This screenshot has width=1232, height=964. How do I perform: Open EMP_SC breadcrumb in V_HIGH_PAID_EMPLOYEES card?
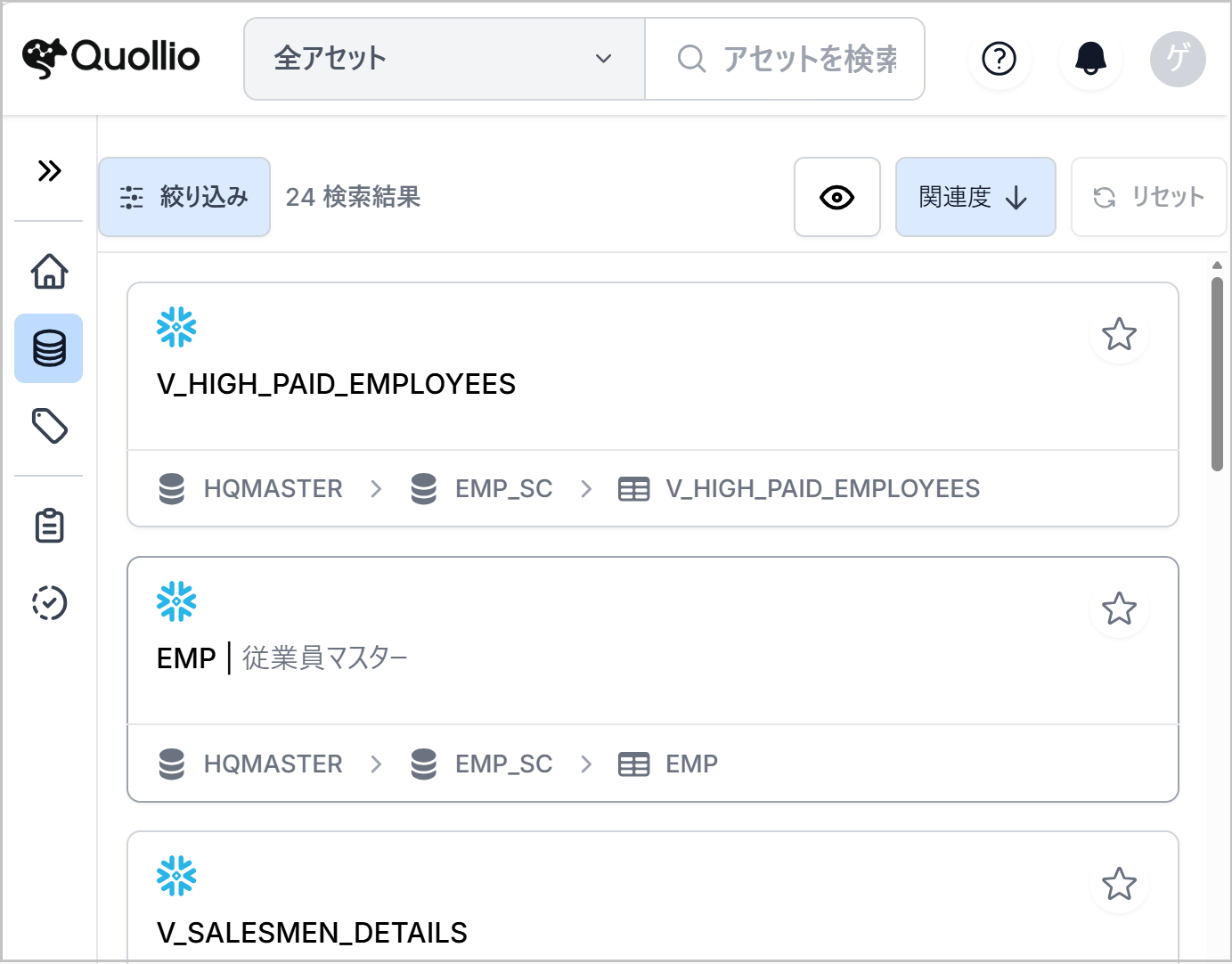pos(481,489)
